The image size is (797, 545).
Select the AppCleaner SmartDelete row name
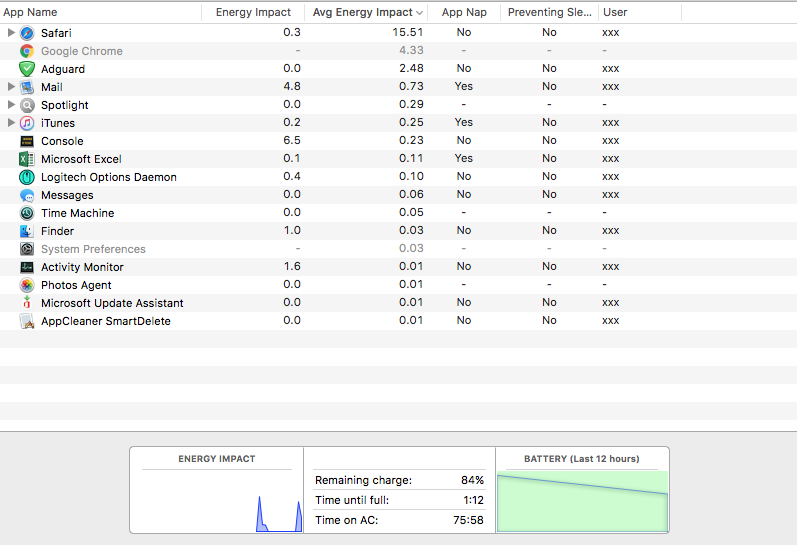point(106,321)
